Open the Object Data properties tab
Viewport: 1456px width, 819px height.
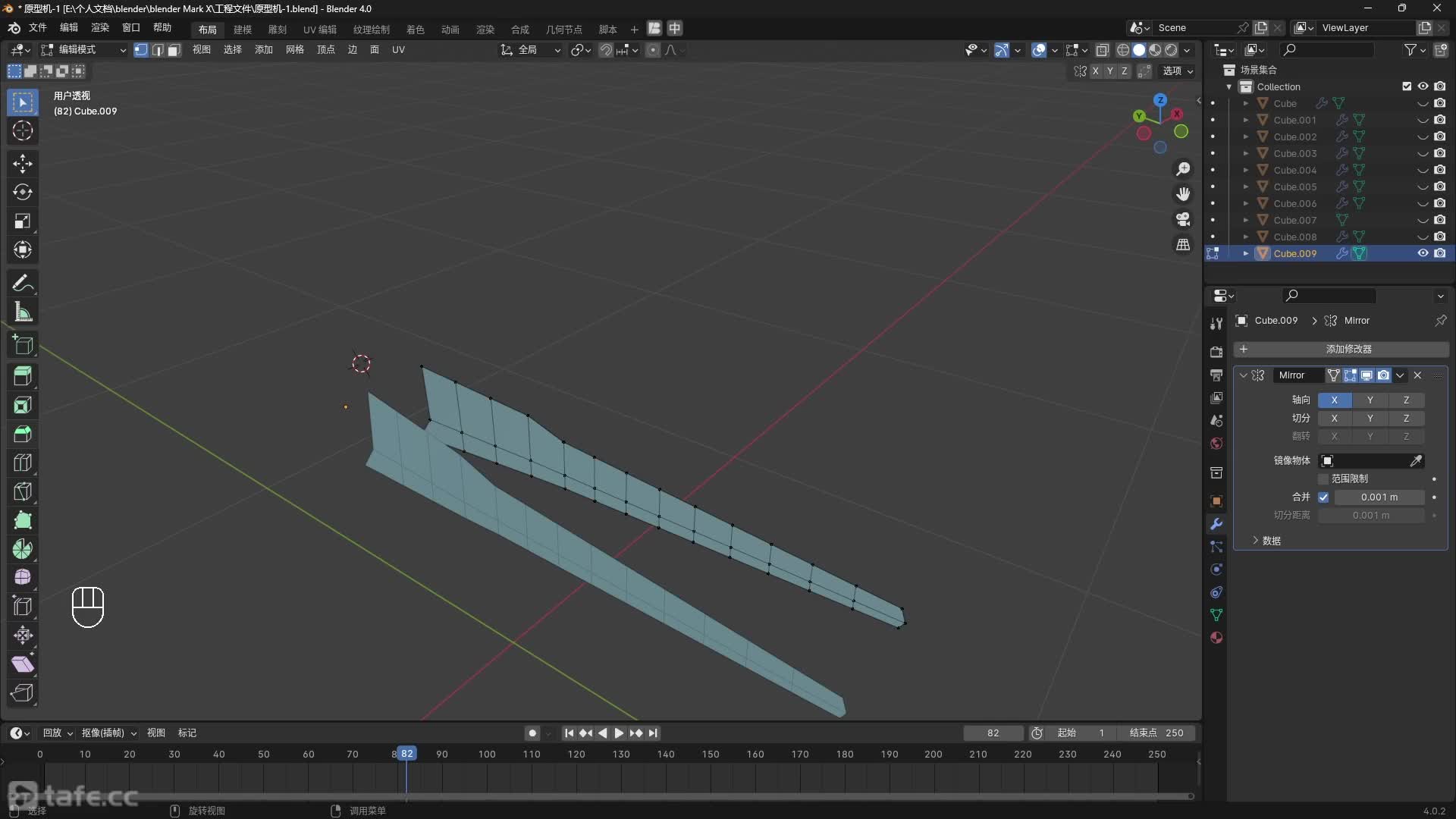tap(1216, 615)
